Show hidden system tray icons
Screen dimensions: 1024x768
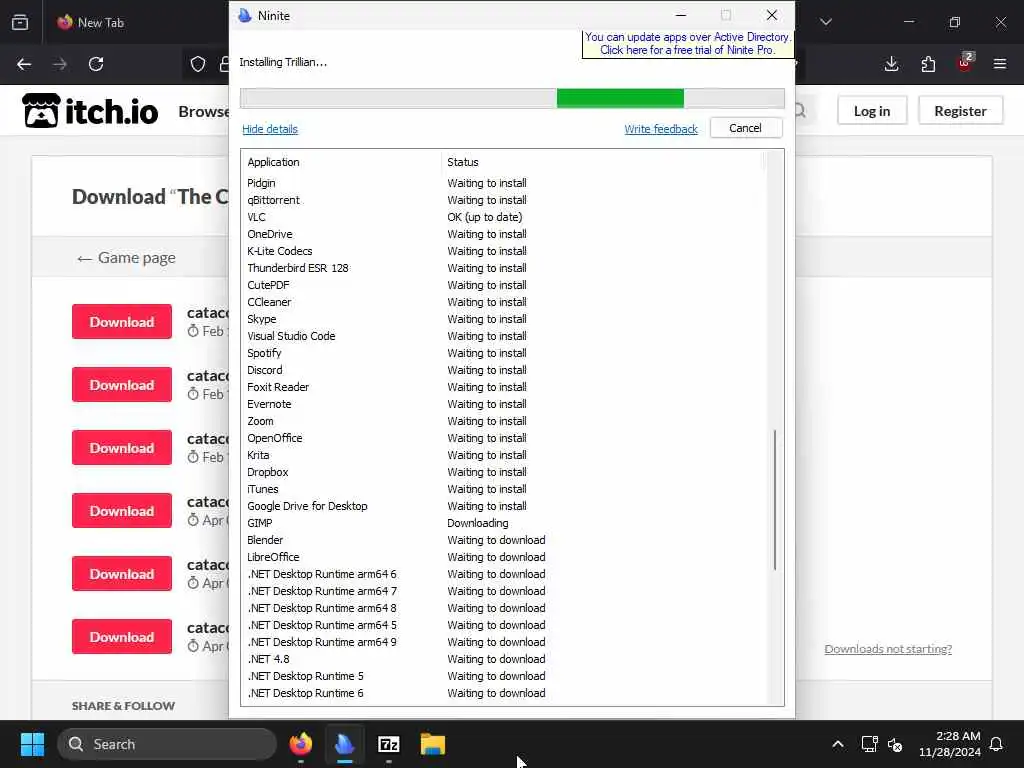(838, 744)
